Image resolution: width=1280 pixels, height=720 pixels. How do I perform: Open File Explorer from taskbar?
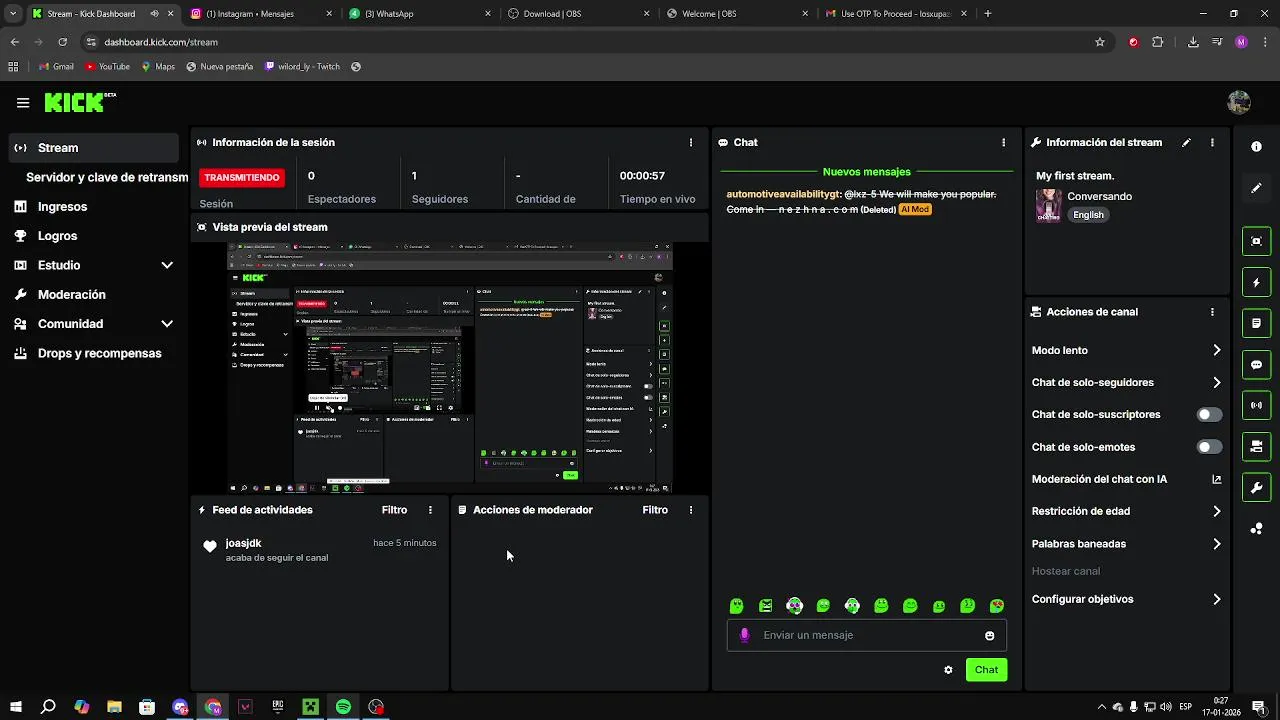(x=114, y=707)
